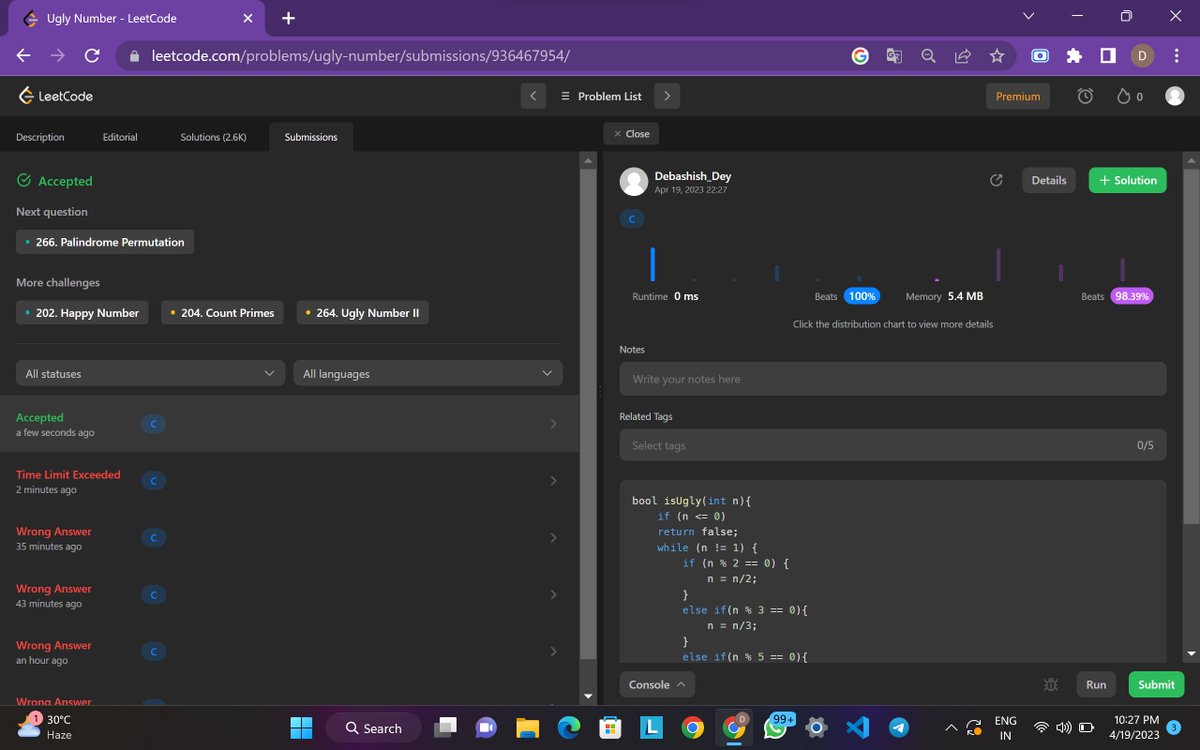Expand the All statuses dropdown

(150, 373)
